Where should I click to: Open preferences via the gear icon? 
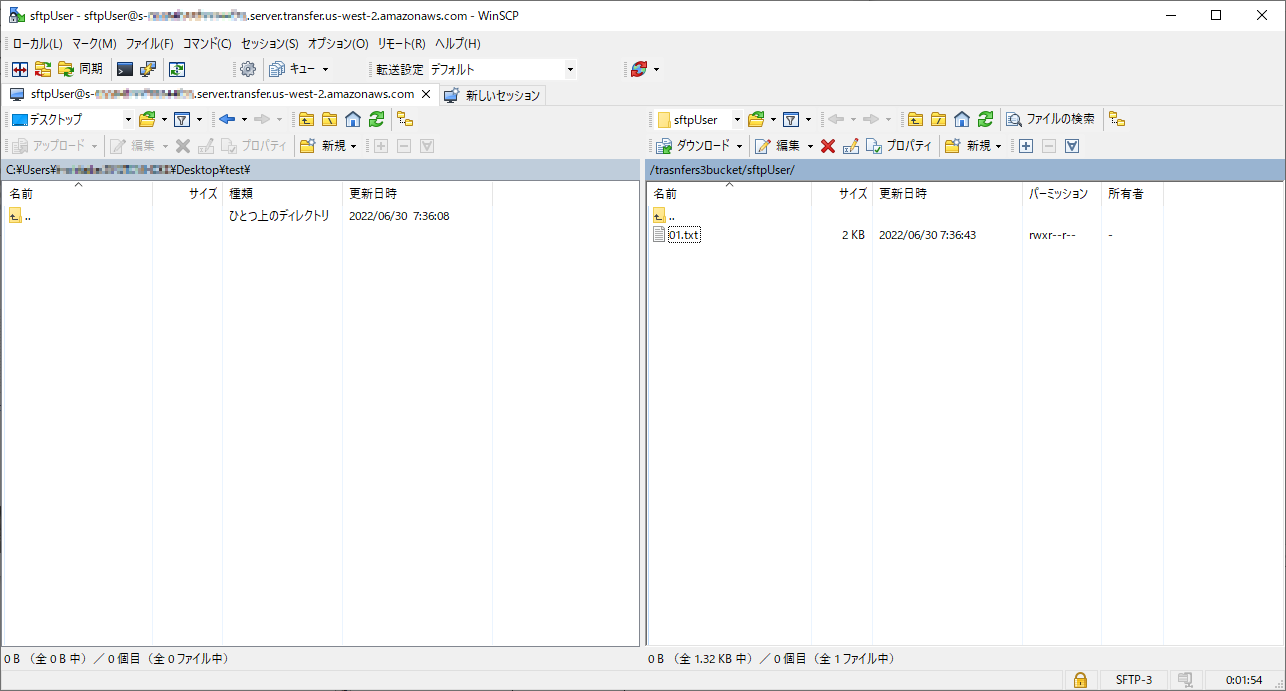(x=248, y=69)
